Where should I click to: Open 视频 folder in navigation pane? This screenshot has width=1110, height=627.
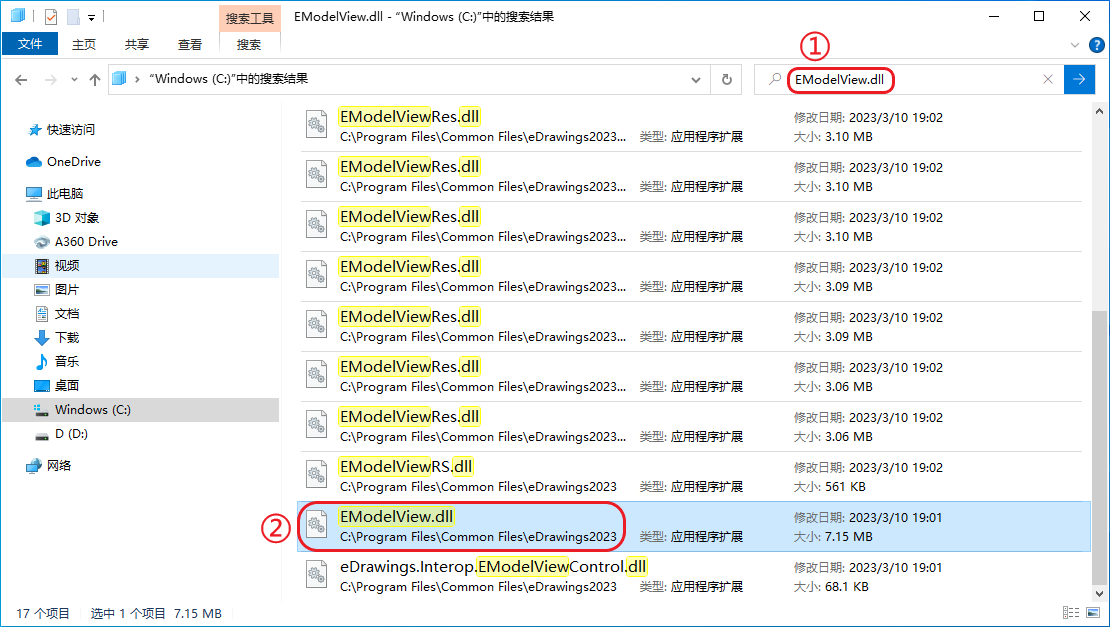[x=67, y=265]
